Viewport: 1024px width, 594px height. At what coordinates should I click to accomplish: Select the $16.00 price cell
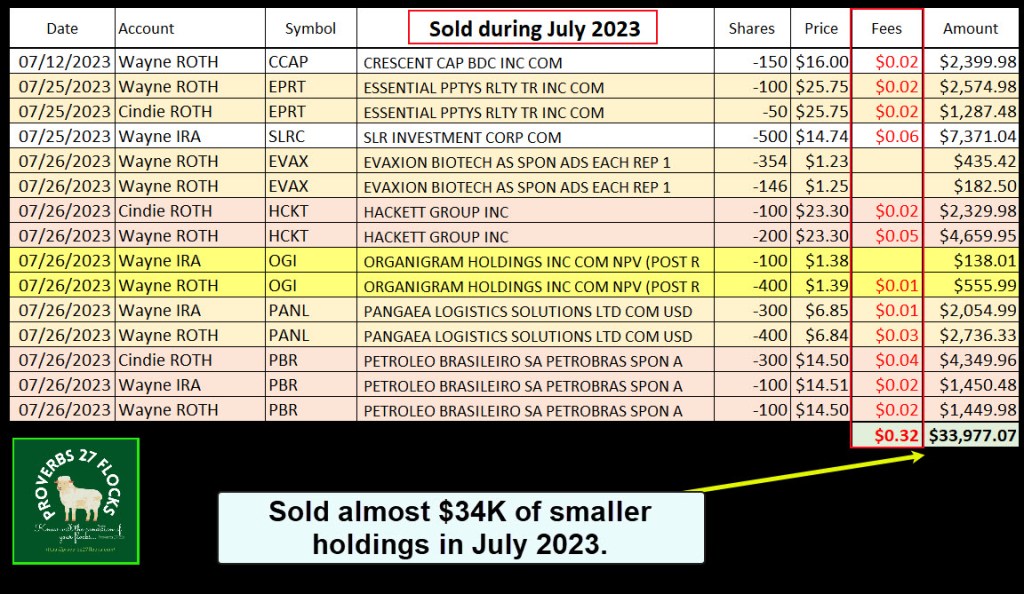point(820,62)
